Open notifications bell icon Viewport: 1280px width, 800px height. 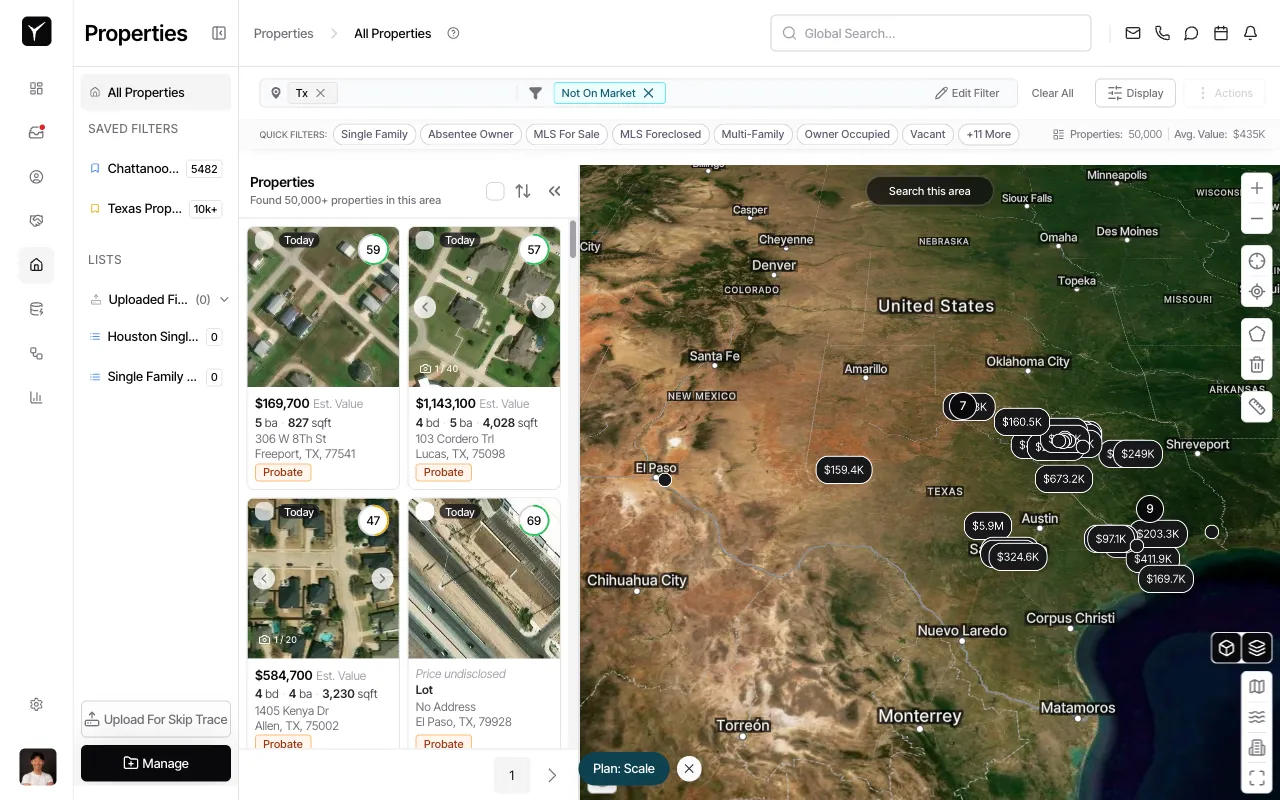[x=1250, y=33]
